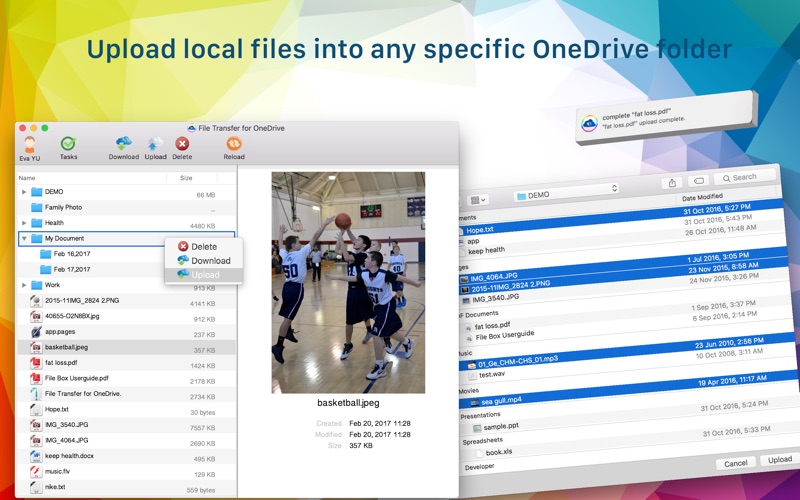Choose Download in the context menu
The height and width of the screenshot is (500, 800).
[203, 261]
